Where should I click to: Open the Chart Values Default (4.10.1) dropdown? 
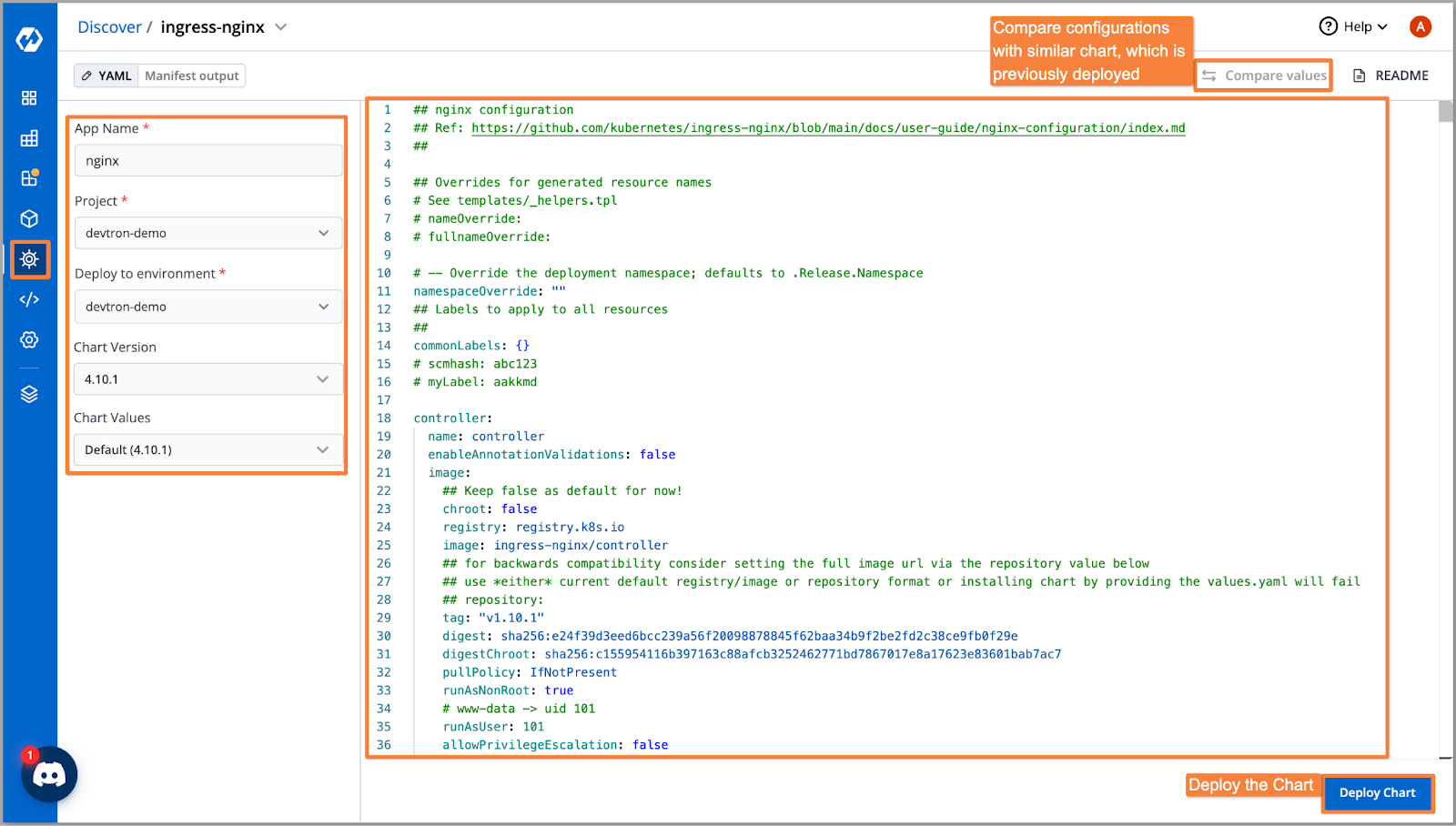coord(208,449)
